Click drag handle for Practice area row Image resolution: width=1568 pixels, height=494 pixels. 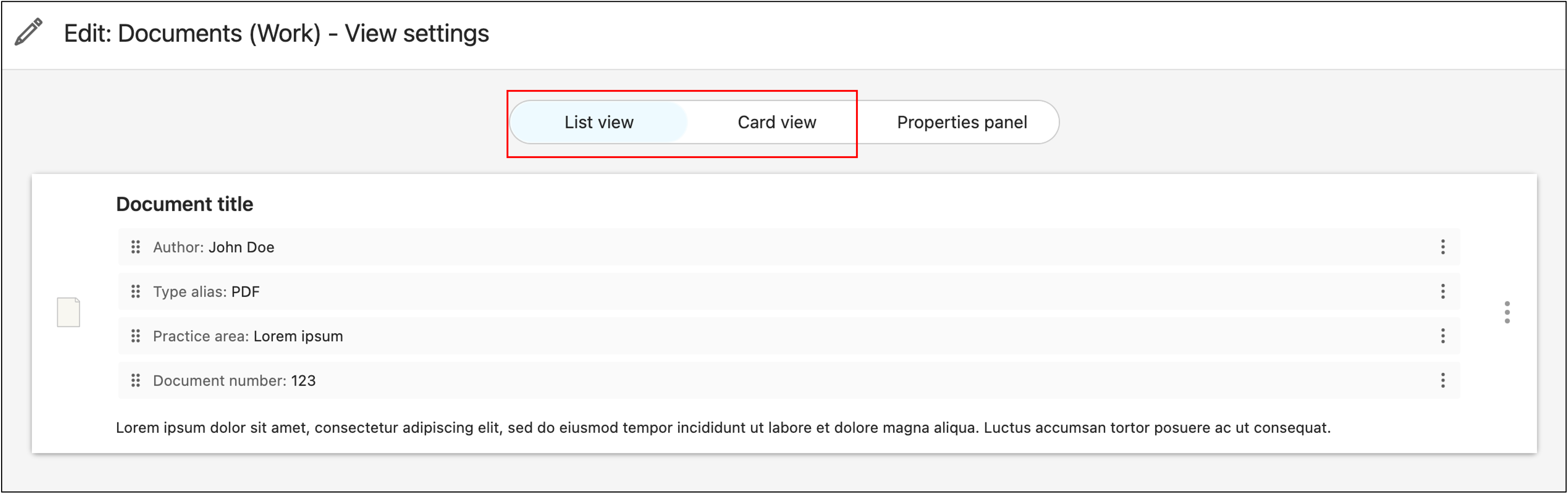136,336
